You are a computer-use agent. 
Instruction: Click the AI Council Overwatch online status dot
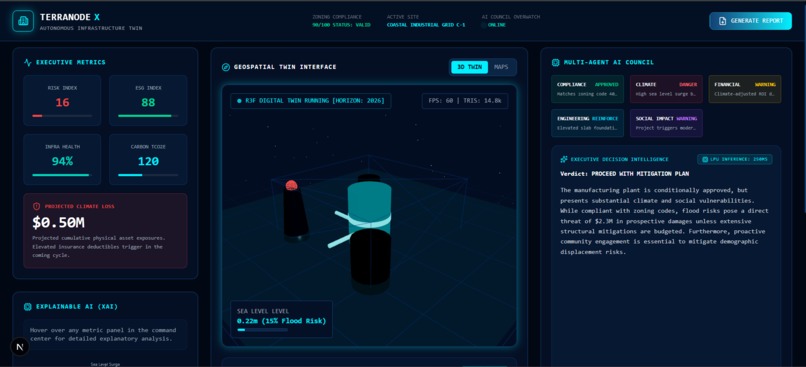click(x=484, y=25)
